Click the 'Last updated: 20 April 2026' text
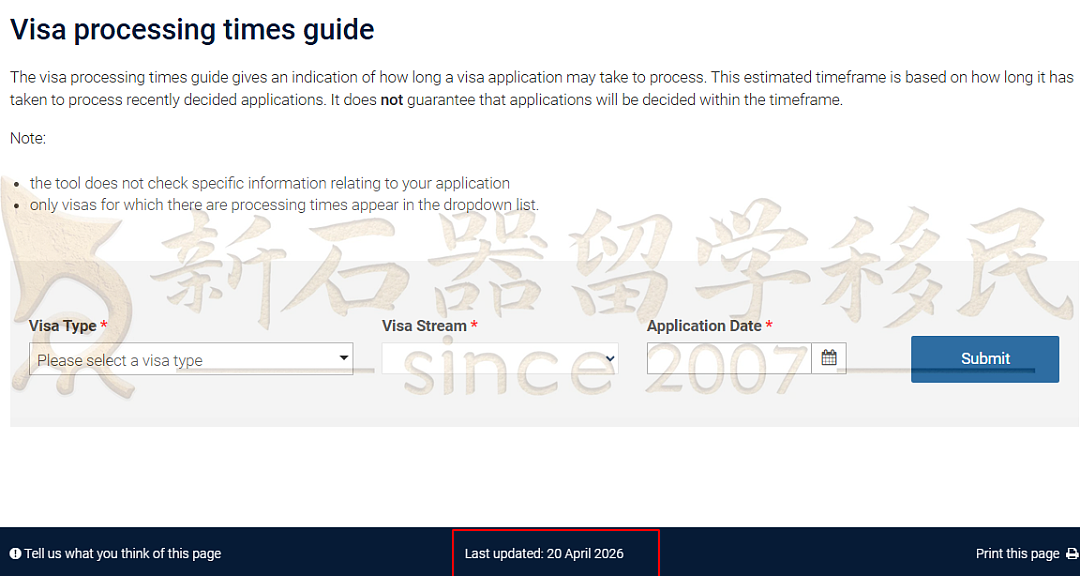This screenshot has width=1080, height=576. 544,553
